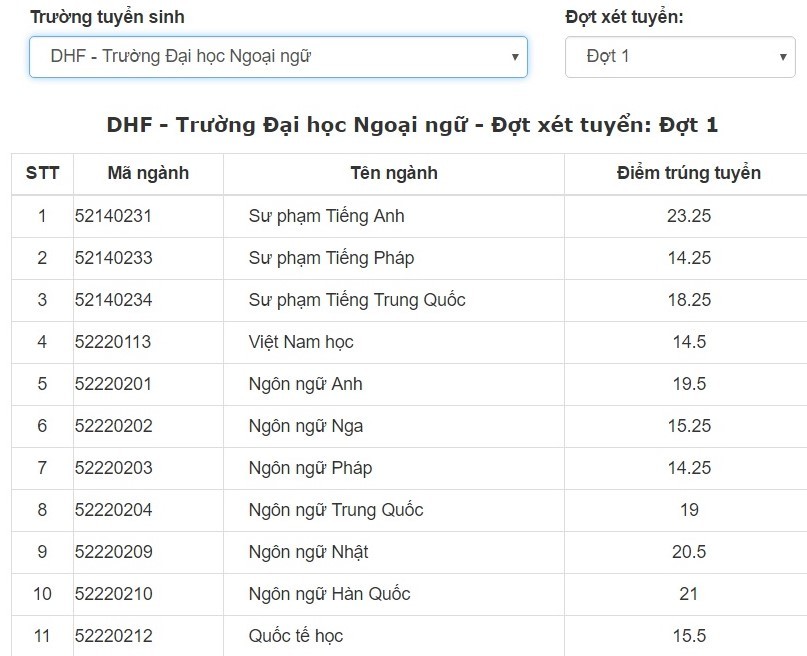
Task: Click the Điểm trúng tuyển column header
Action: click(x=687, y=173)
